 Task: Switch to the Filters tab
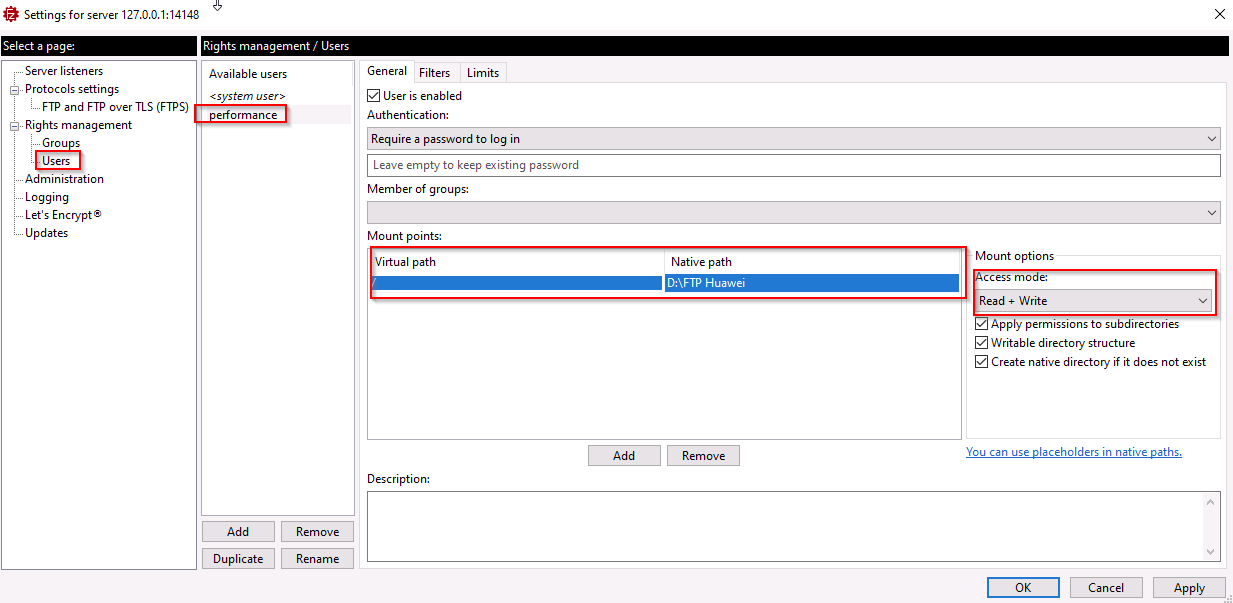[x=436, y=72]
